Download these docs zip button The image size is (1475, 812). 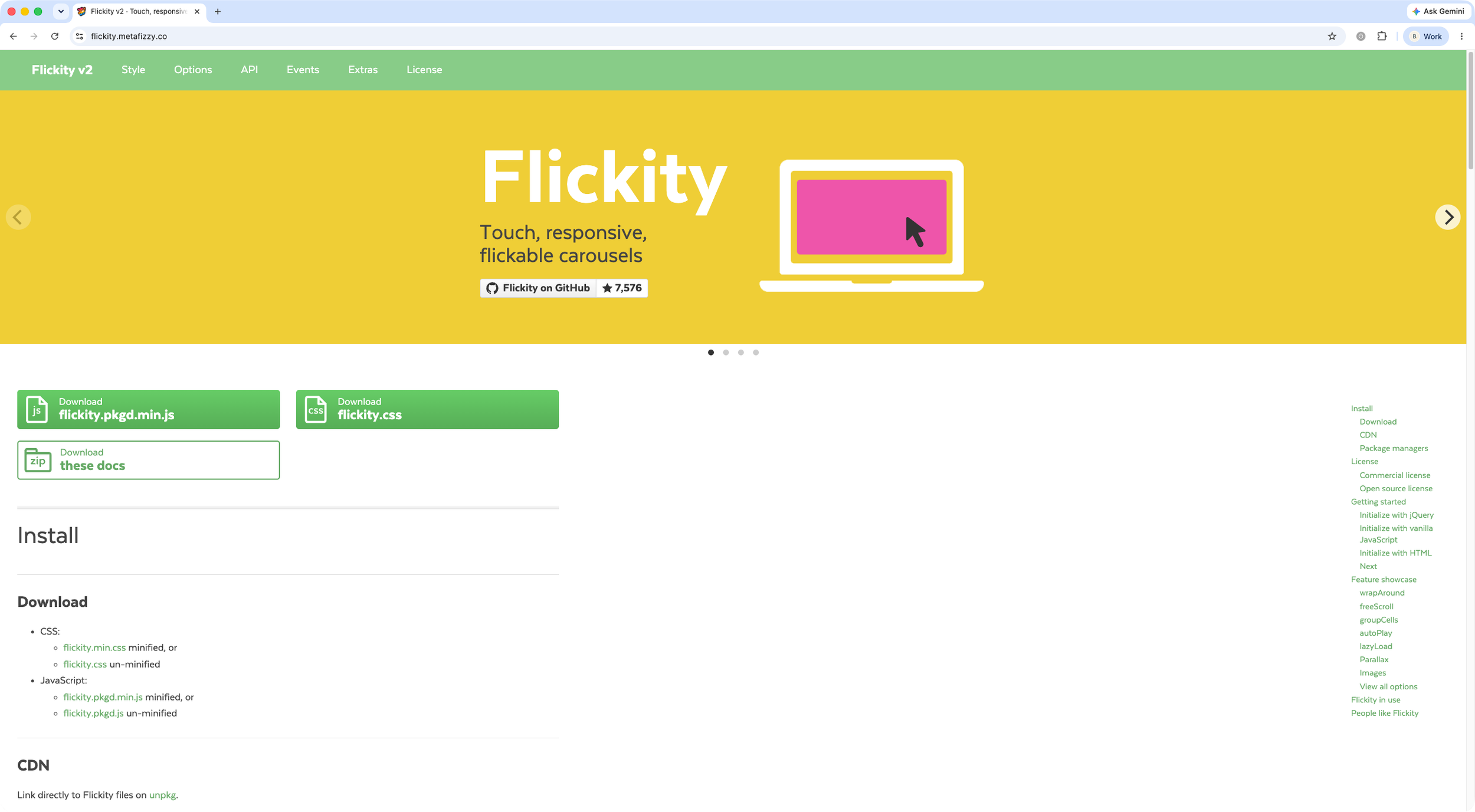click(149, 460)
